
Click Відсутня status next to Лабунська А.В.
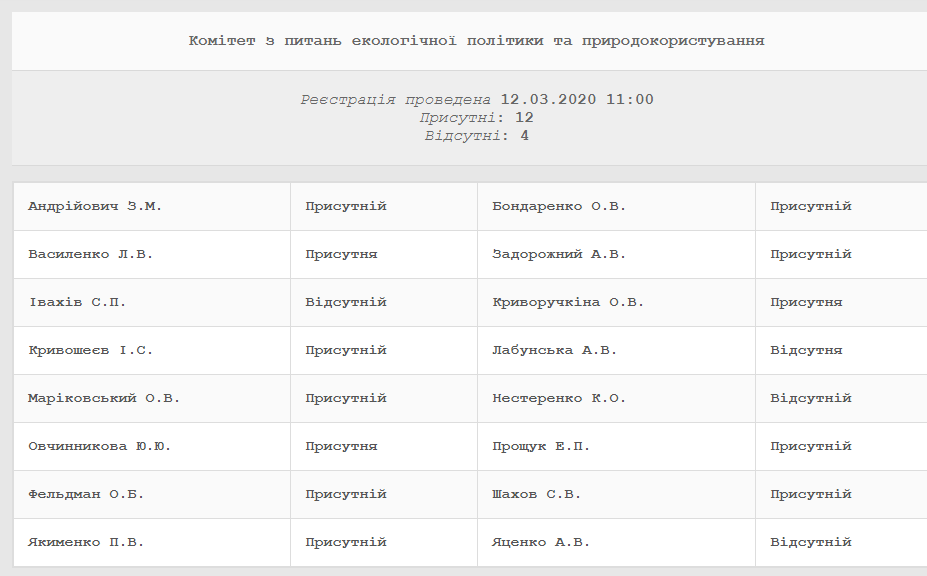click(x=806, y=350)
